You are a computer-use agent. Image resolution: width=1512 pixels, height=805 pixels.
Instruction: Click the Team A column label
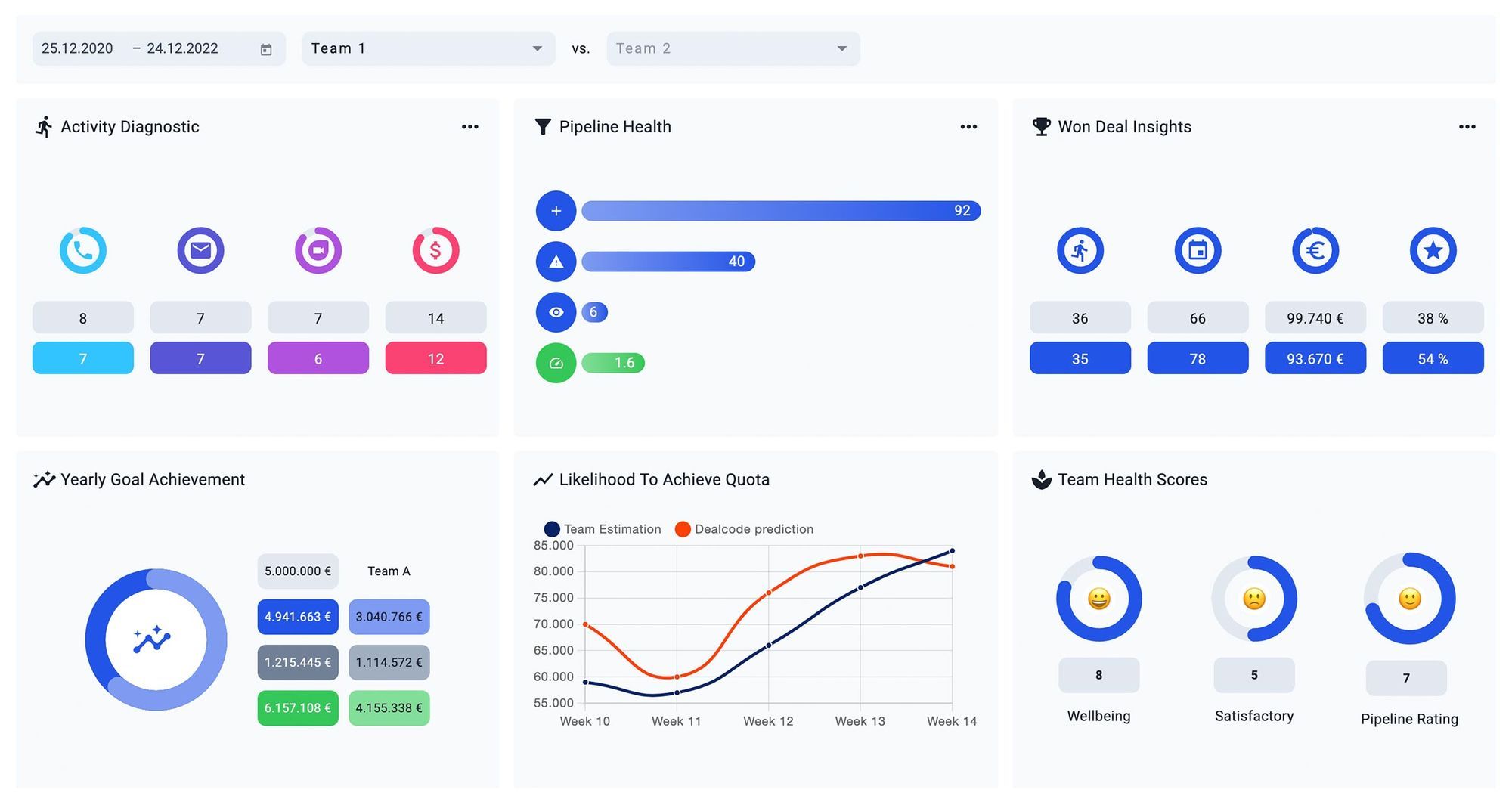(x=389, y=571)
